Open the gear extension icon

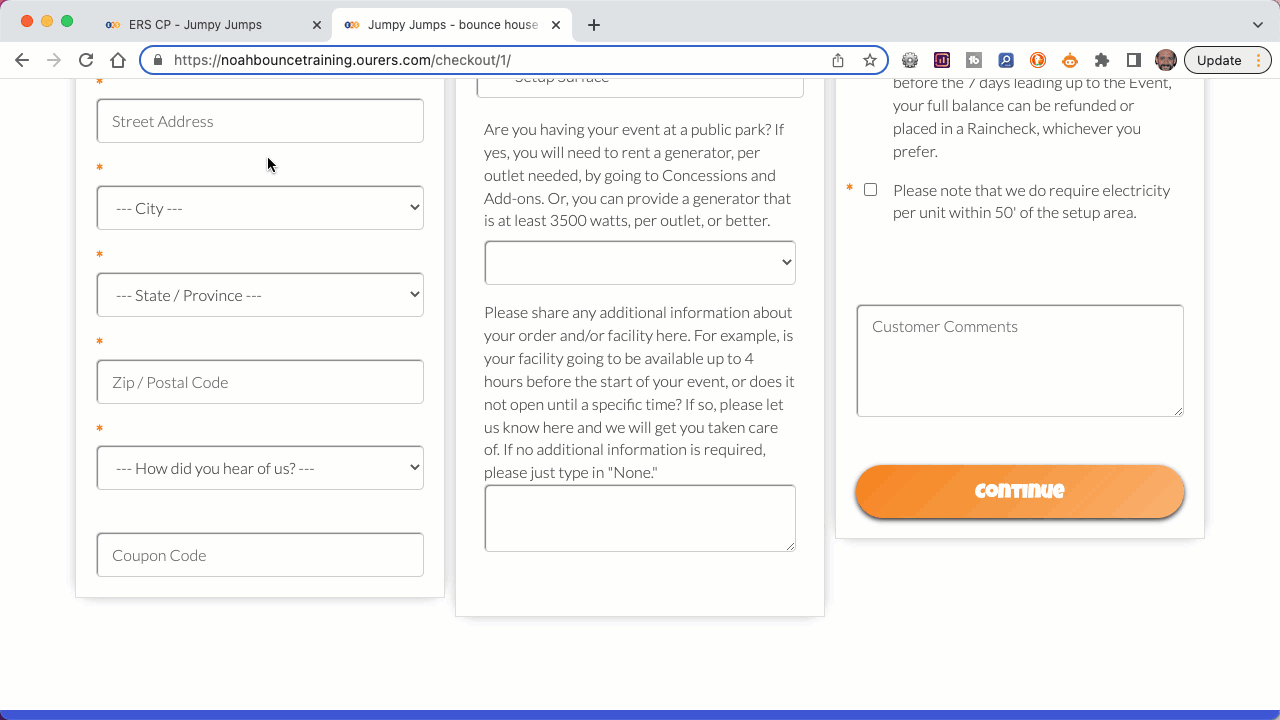tap(910, 60)
